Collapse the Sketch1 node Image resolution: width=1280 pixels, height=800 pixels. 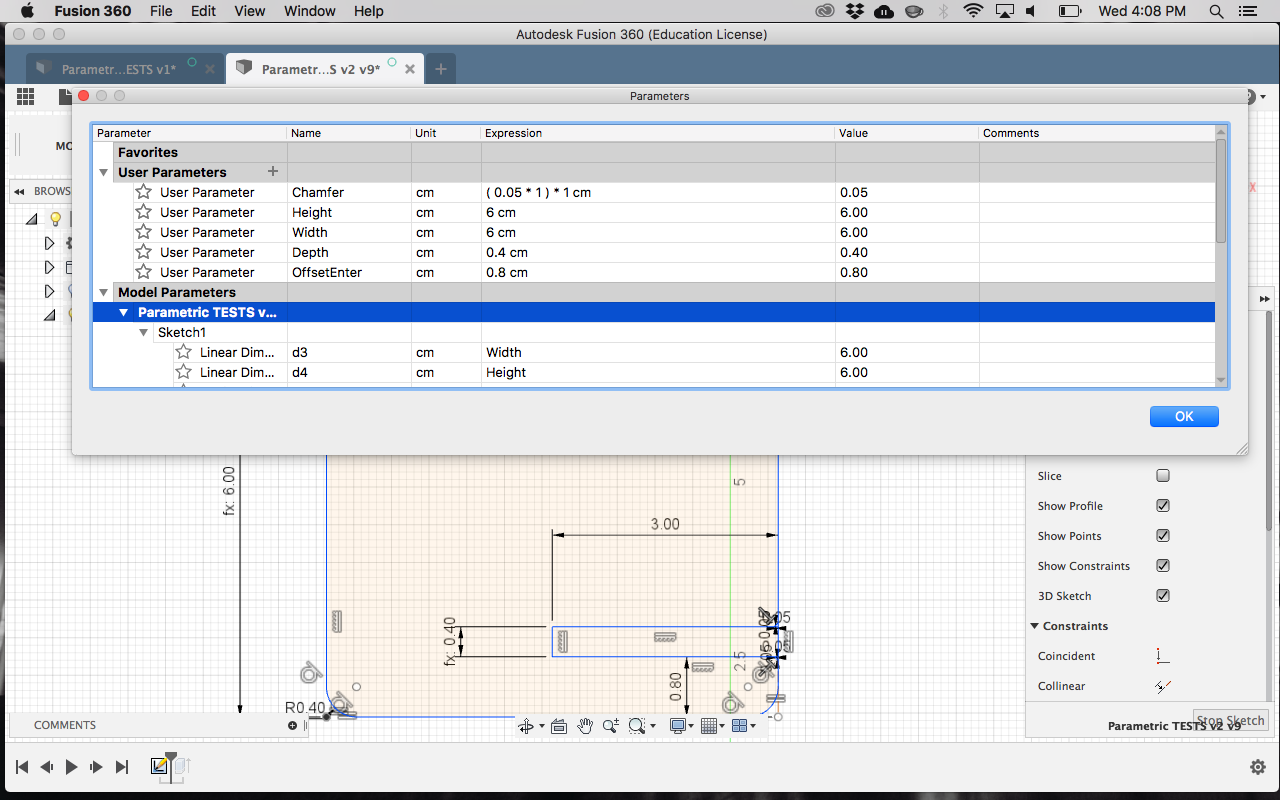[144, 332]
